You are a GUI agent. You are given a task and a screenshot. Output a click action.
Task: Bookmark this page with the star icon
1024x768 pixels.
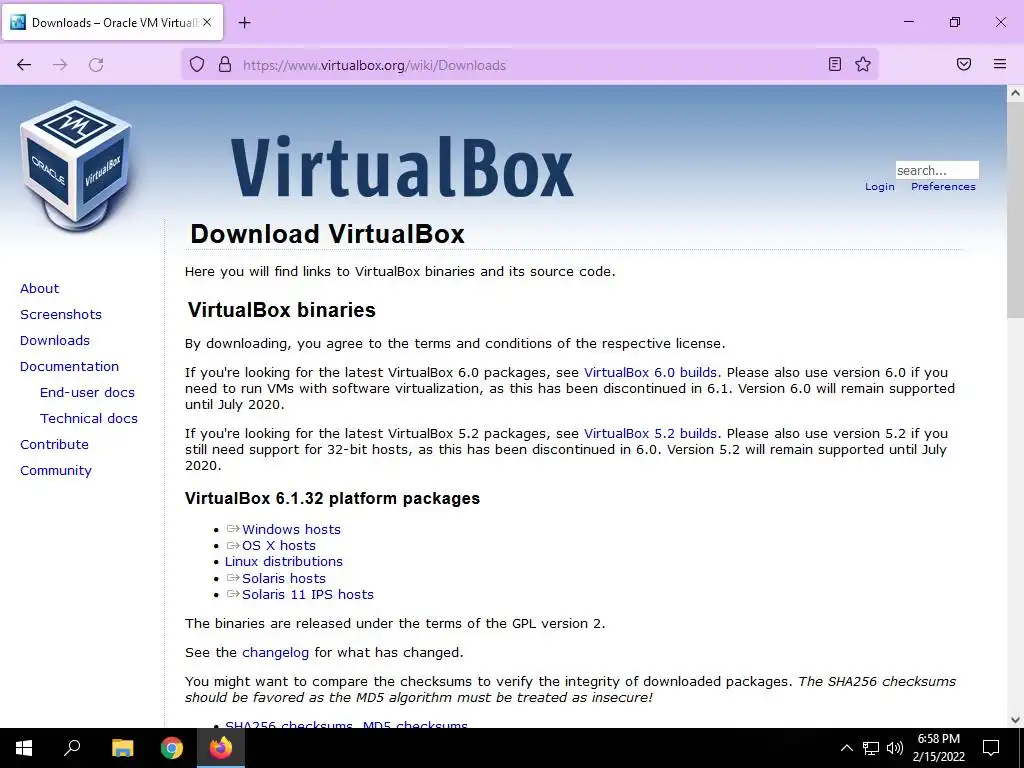click(x=863, y=64)
